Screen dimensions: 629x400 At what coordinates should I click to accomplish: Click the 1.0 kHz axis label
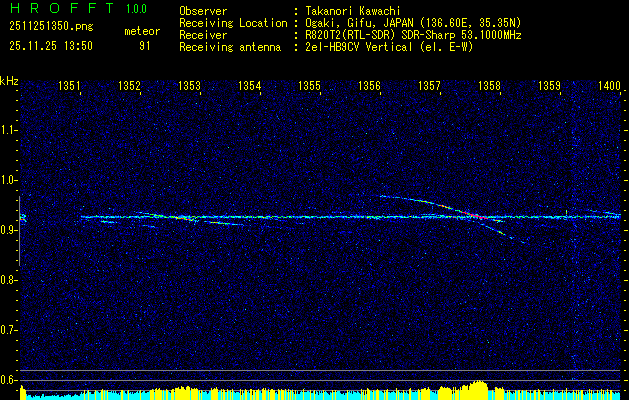click(x=8, y=180)
